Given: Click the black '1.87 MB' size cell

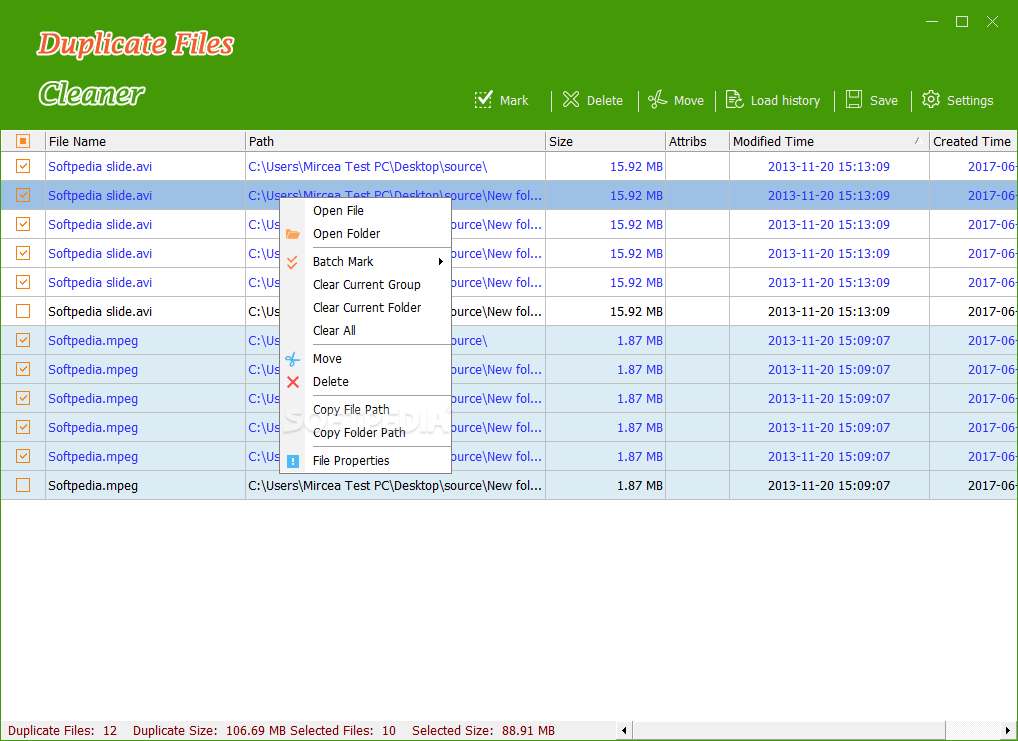Looking at the screenshot, I should 640,486.
